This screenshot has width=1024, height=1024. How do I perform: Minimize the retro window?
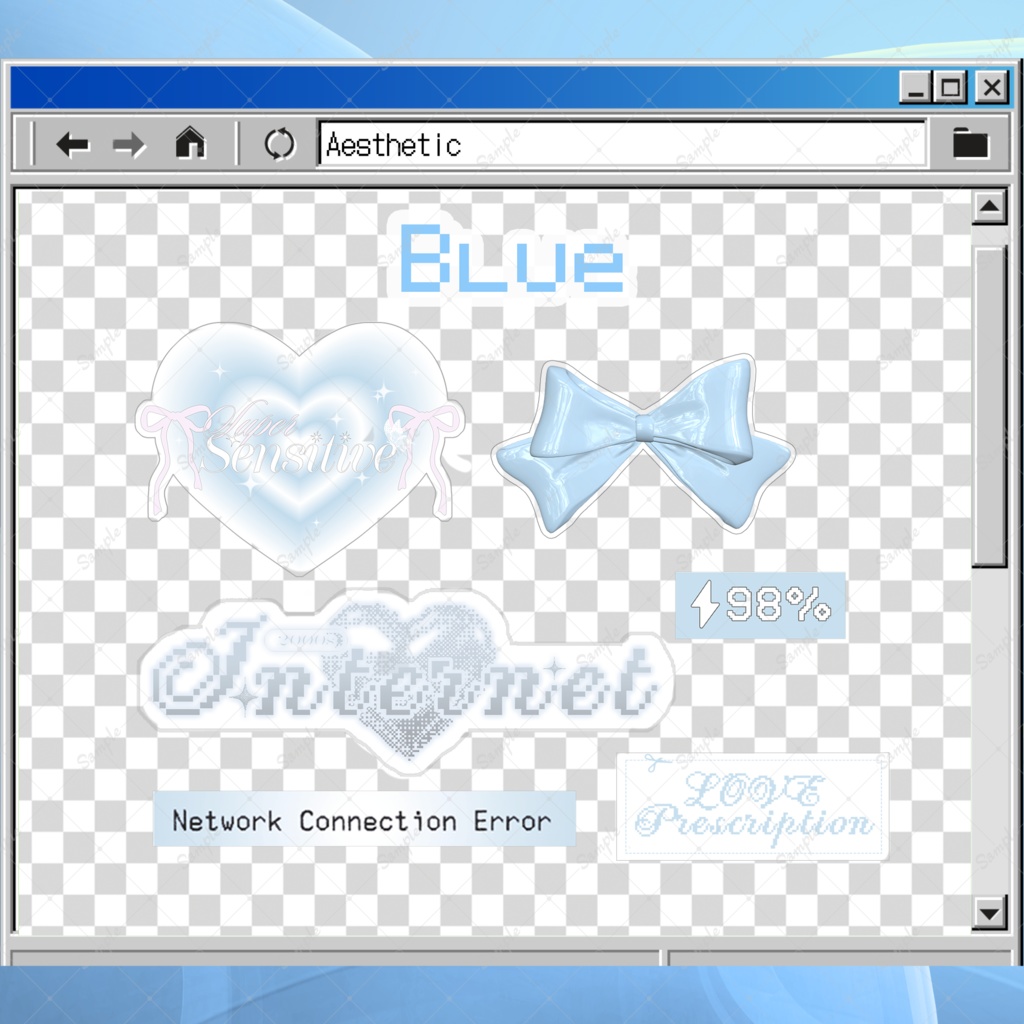click(916, 87)
